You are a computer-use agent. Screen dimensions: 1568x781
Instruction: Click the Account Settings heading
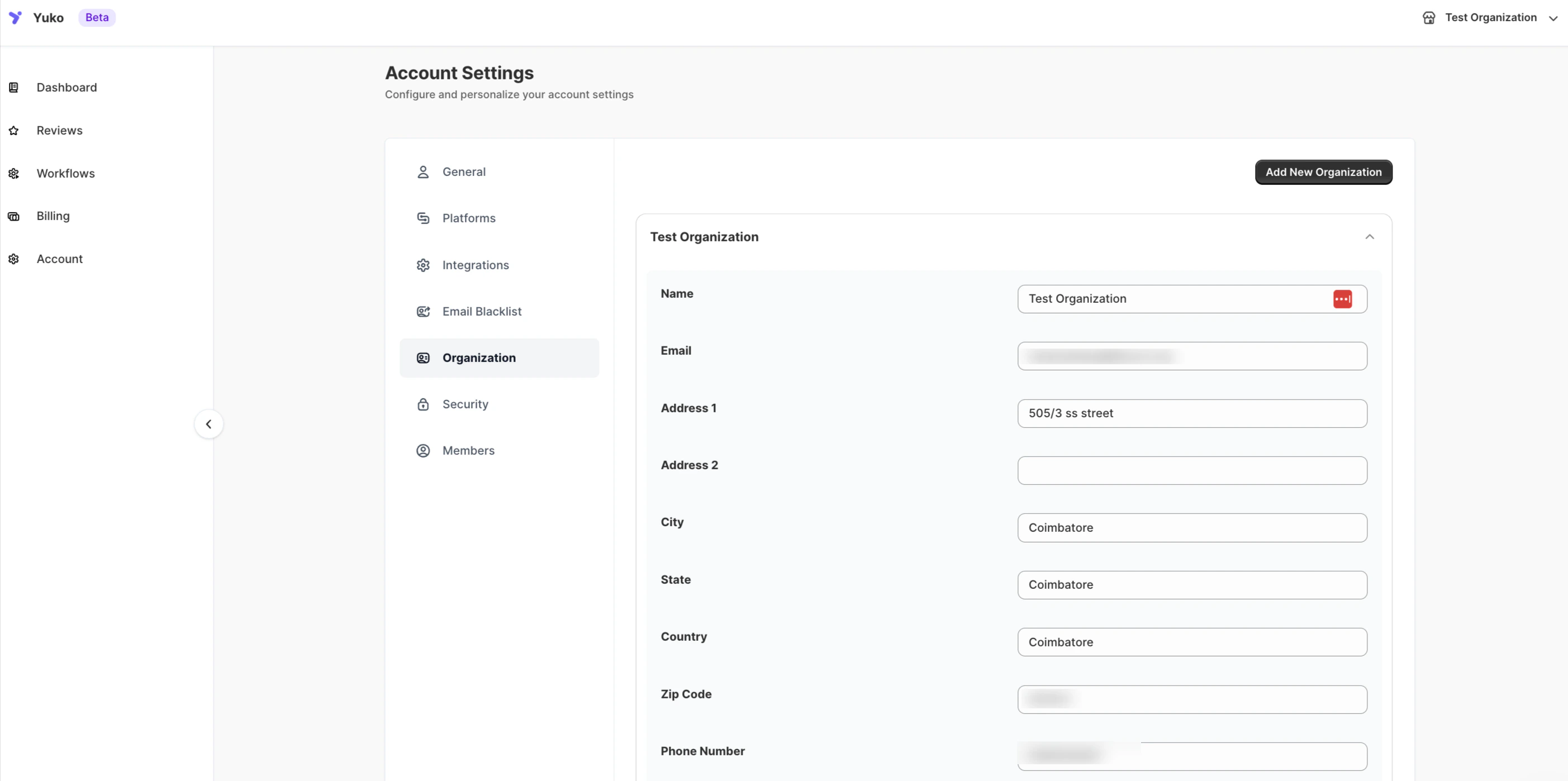pos(459,73)
